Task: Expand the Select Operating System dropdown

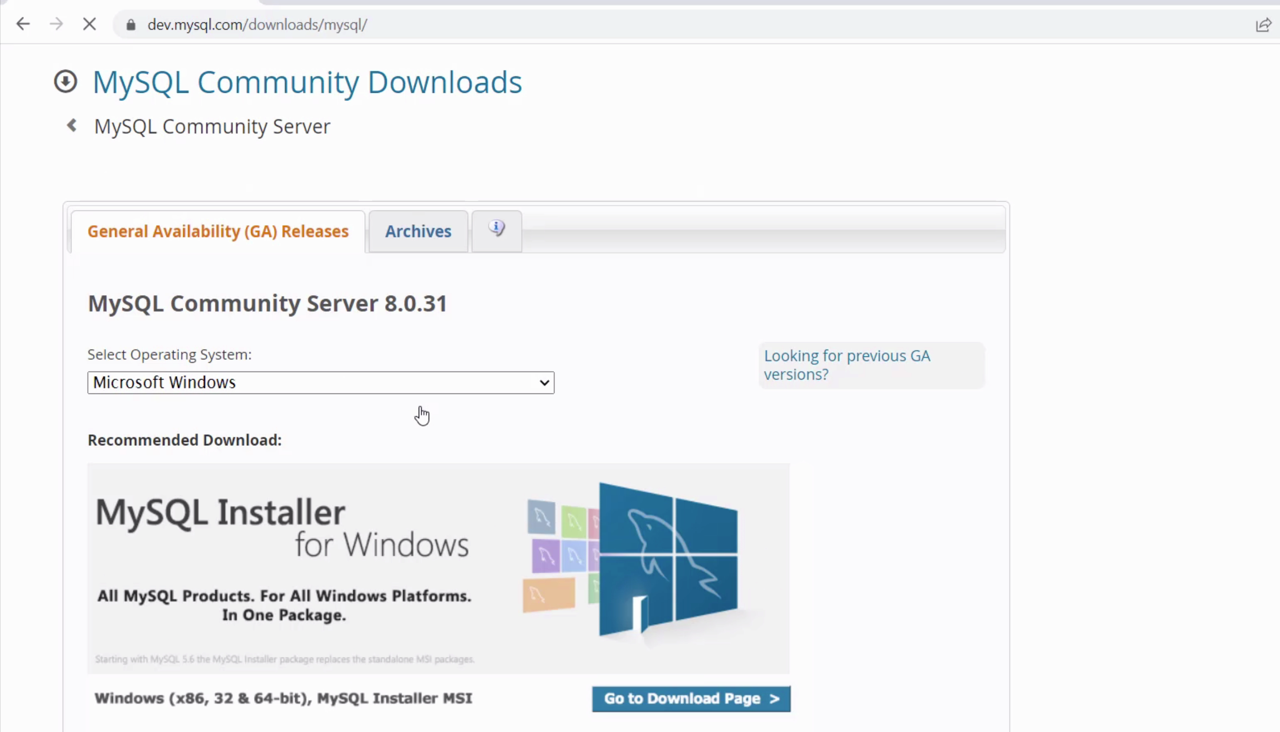Action: 320,383
